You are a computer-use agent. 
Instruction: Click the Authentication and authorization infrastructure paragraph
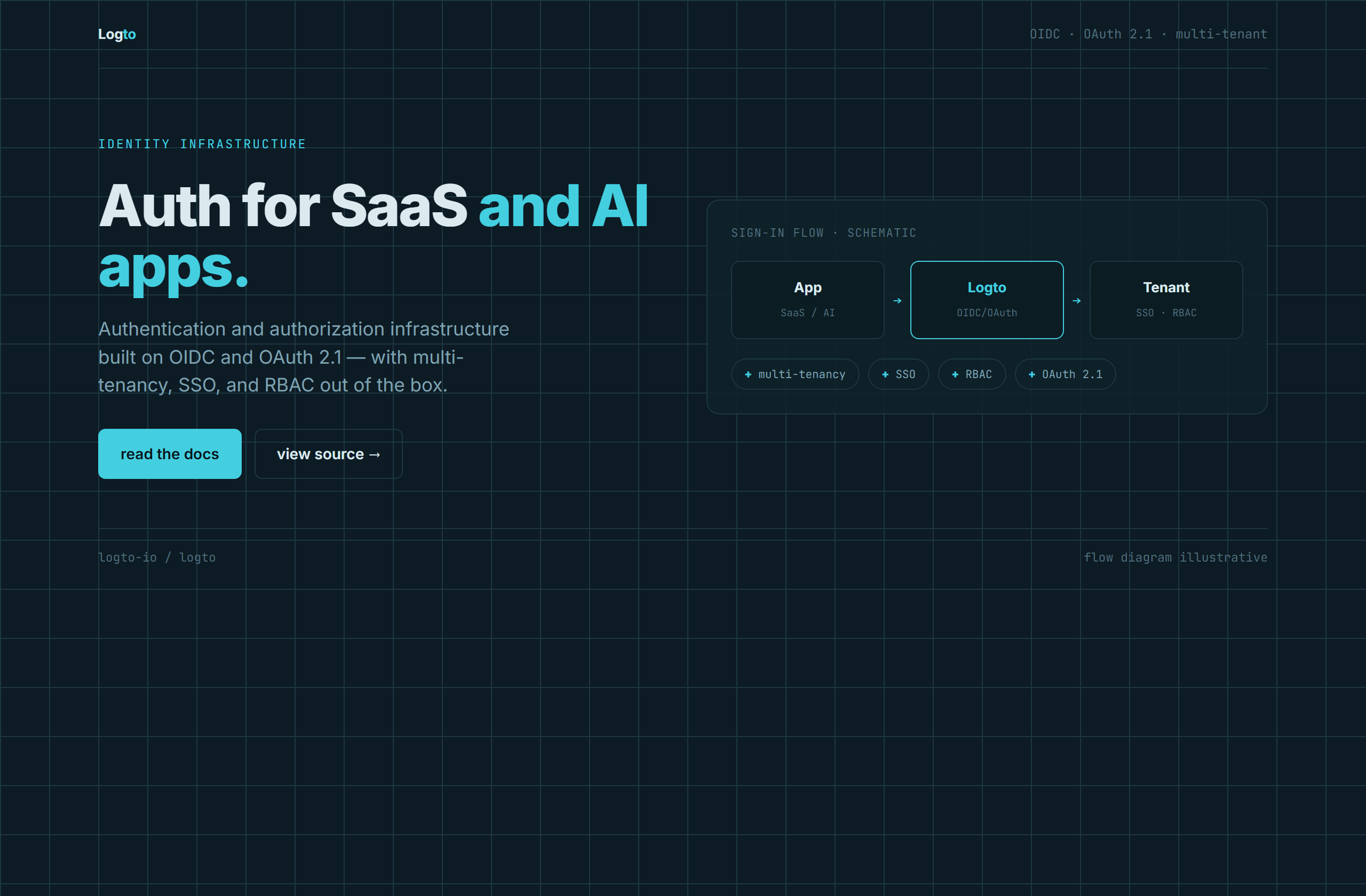304,357
